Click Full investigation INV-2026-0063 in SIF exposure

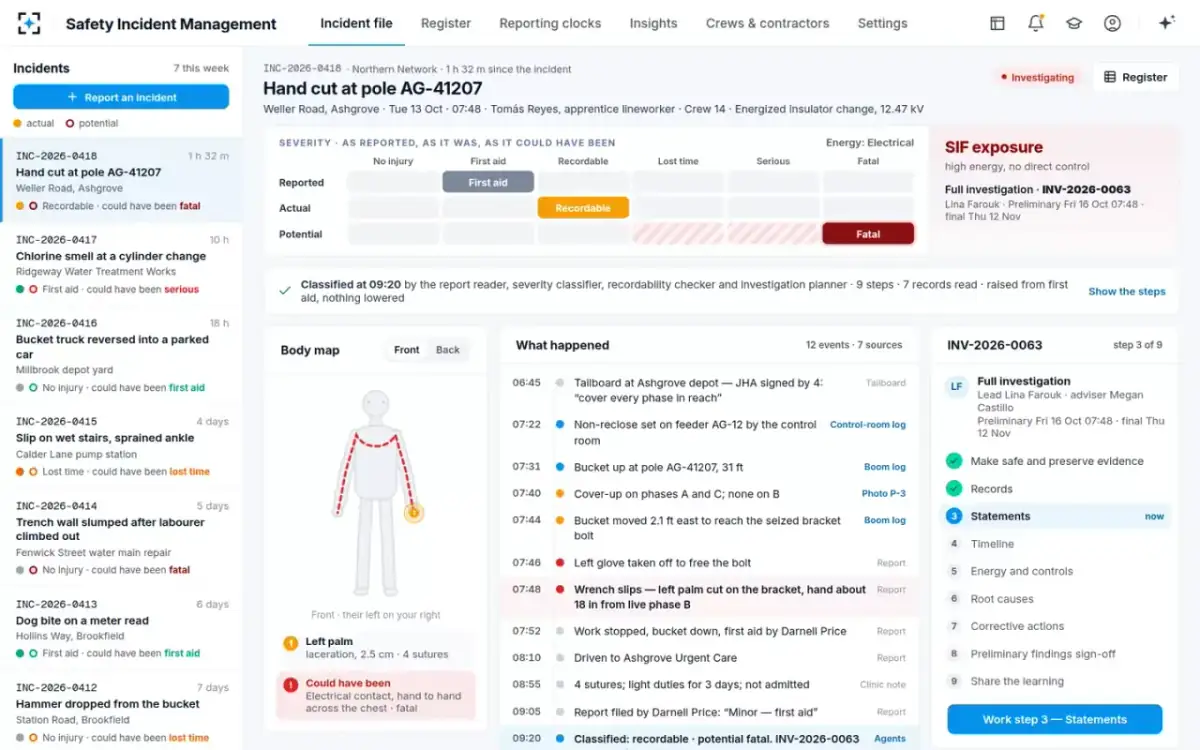1038,189
